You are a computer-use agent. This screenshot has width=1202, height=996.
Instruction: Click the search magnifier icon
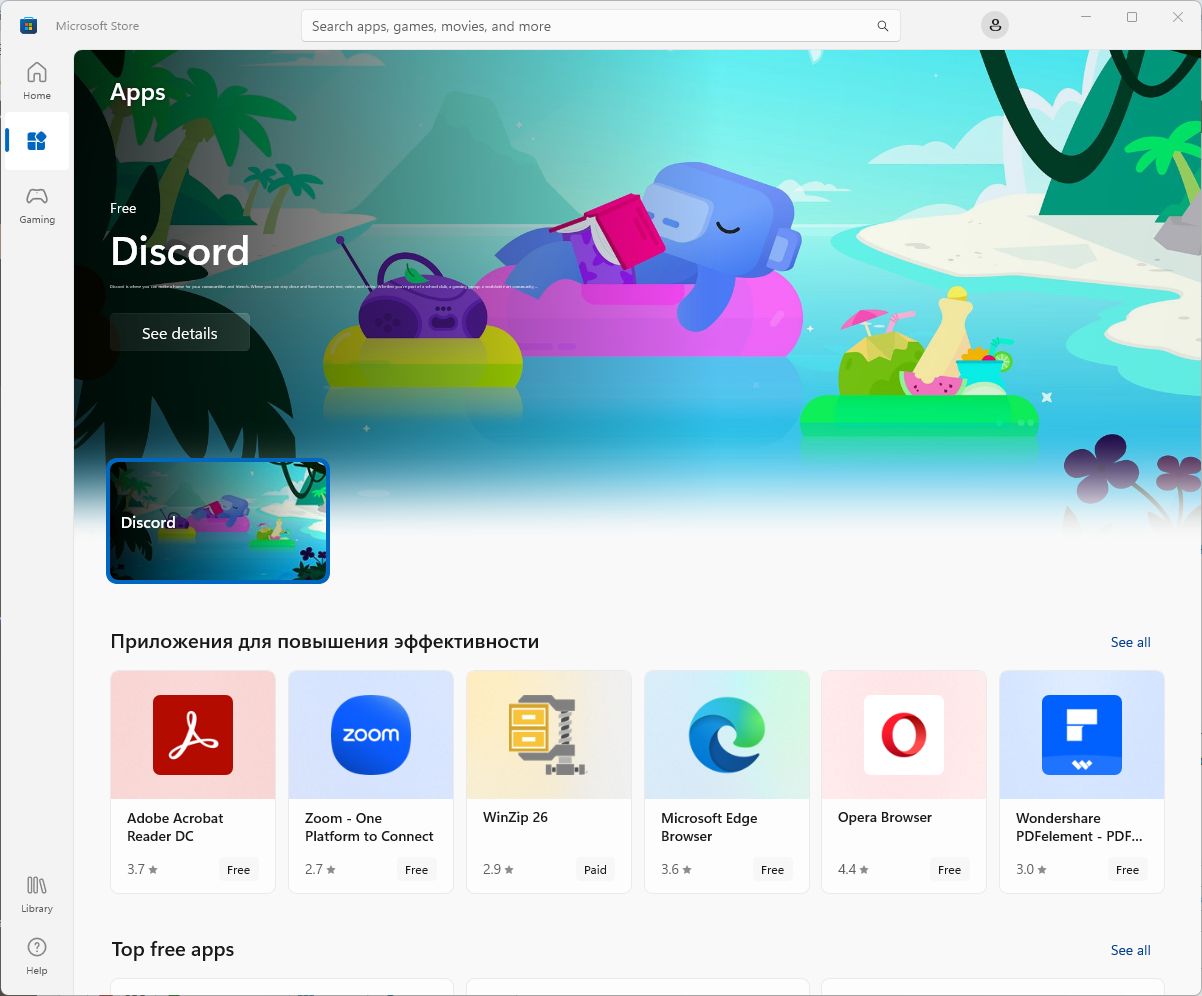(x=883, y=26)
